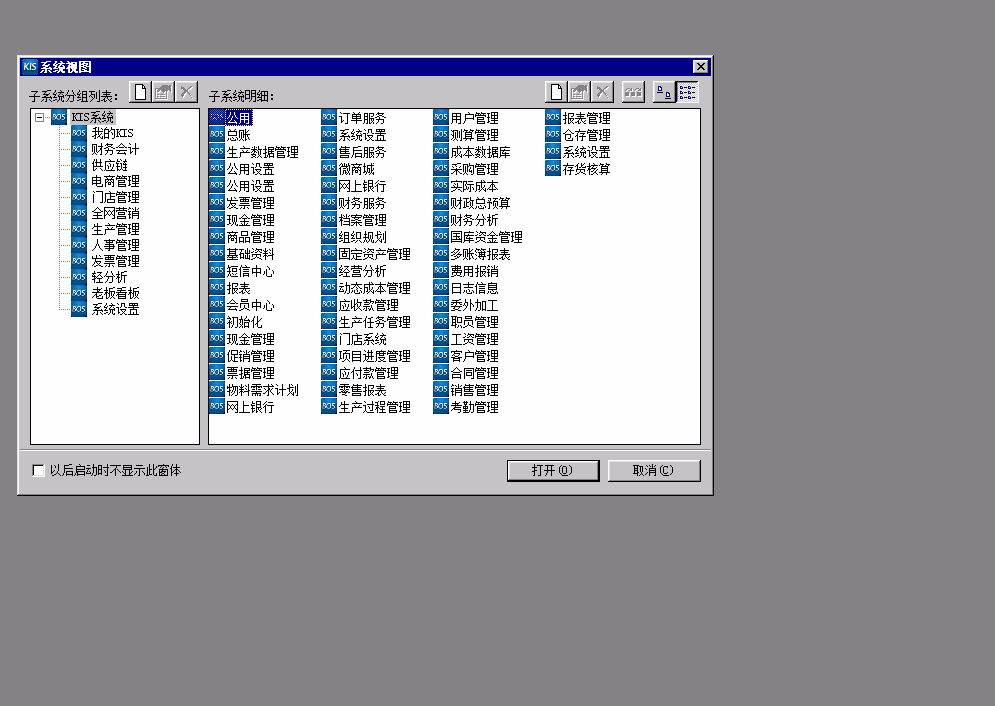Select 我的KIS in group tree
This screenshot has width=995, height=706.
pos(112,133)
